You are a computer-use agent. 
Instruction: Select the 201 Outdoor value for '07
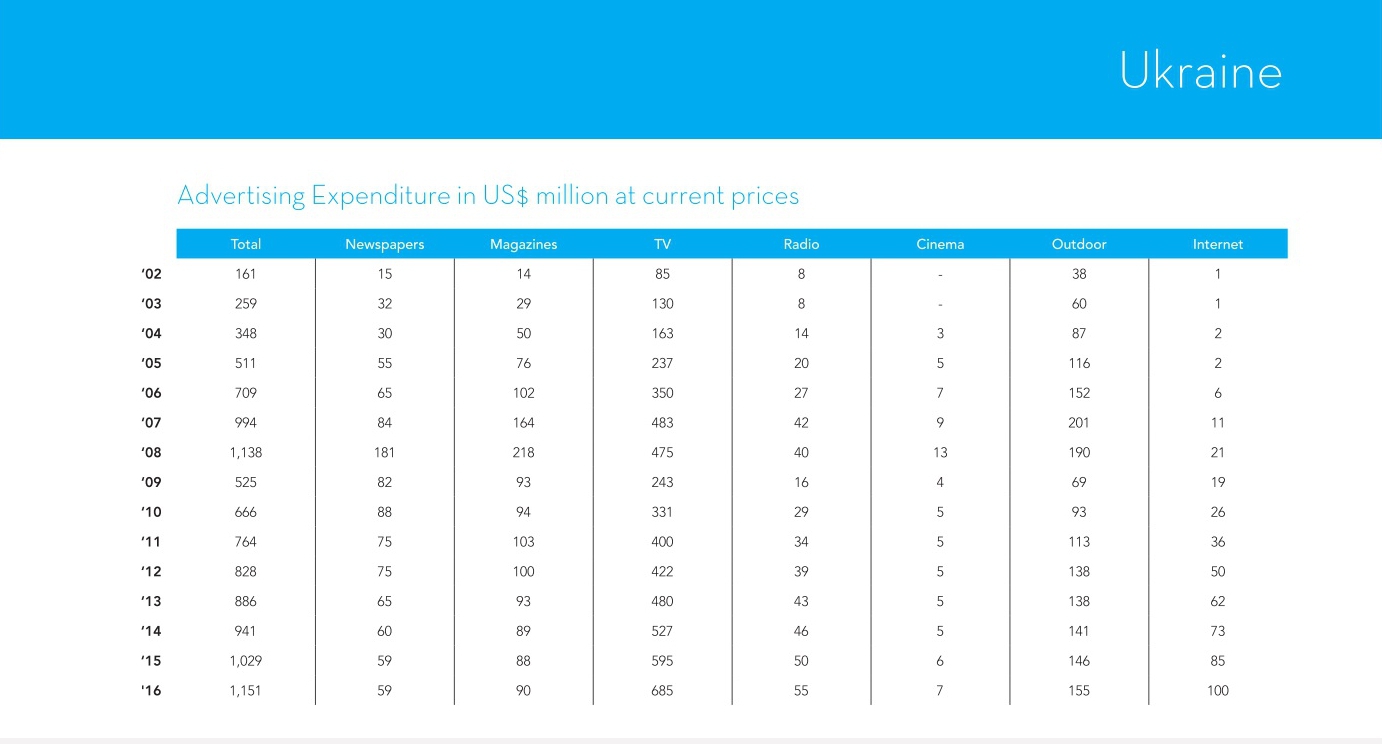point(1079,423)
